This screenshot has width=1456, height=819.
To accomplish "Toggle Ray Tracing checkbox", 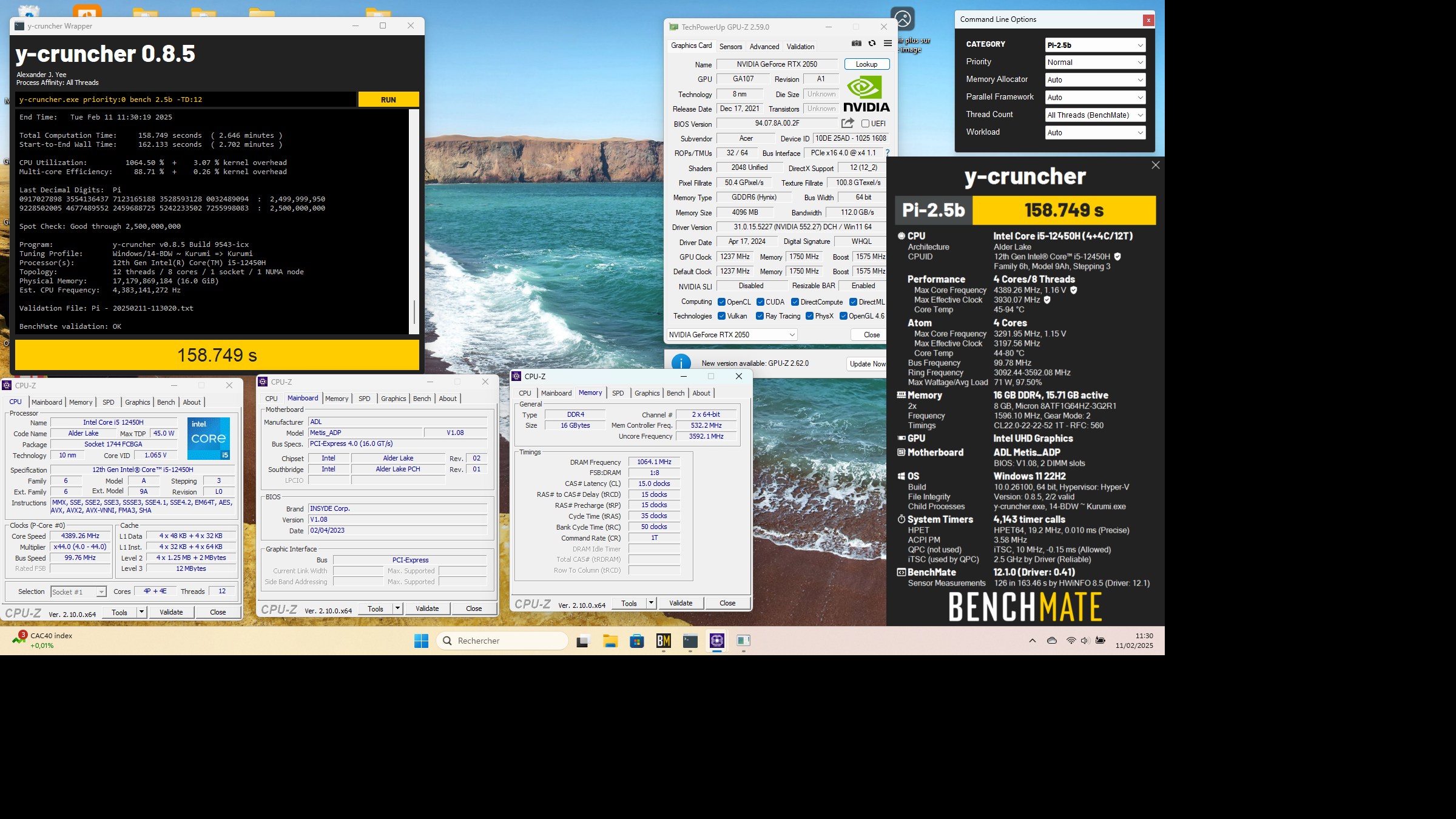I will click(760, 316).
